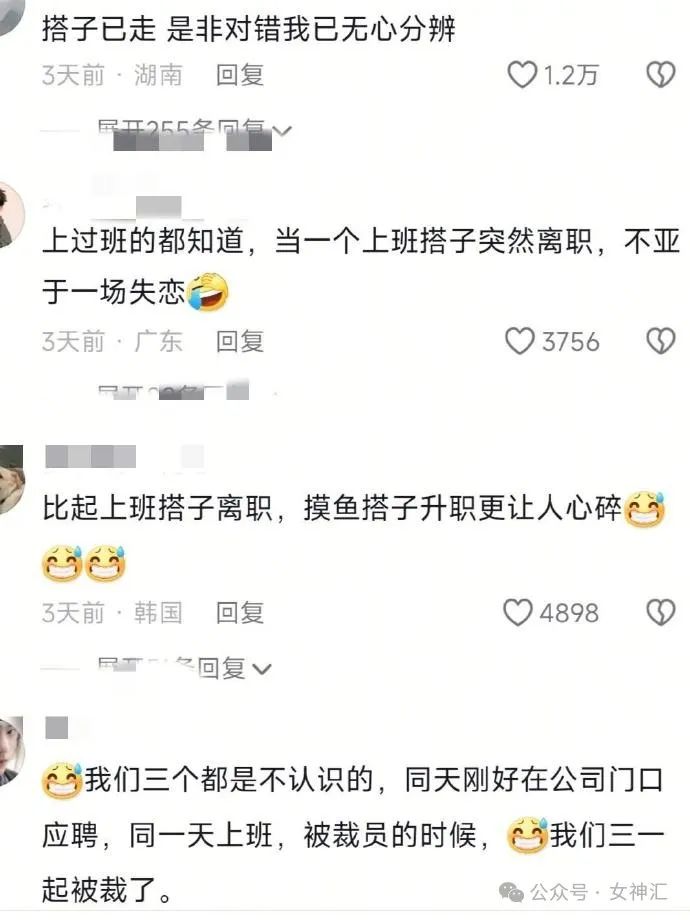Viewport: 690px width, 920px height.
Task: Expand replies under the Guangdong comment
Action: [x=176, y=392]
